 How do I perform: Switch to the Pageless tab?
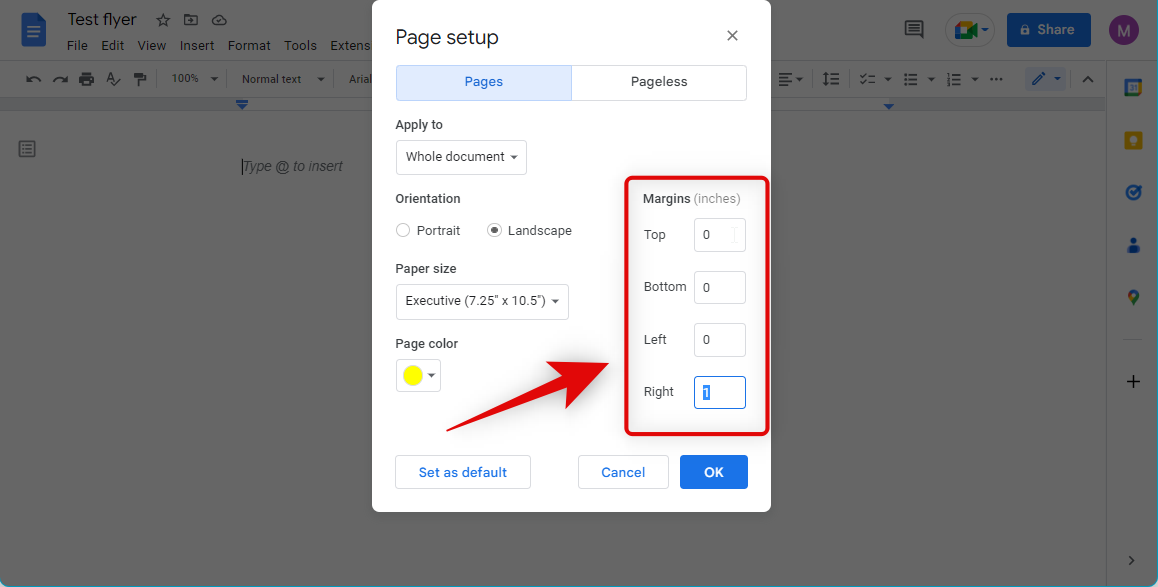(x=659, y=82)
